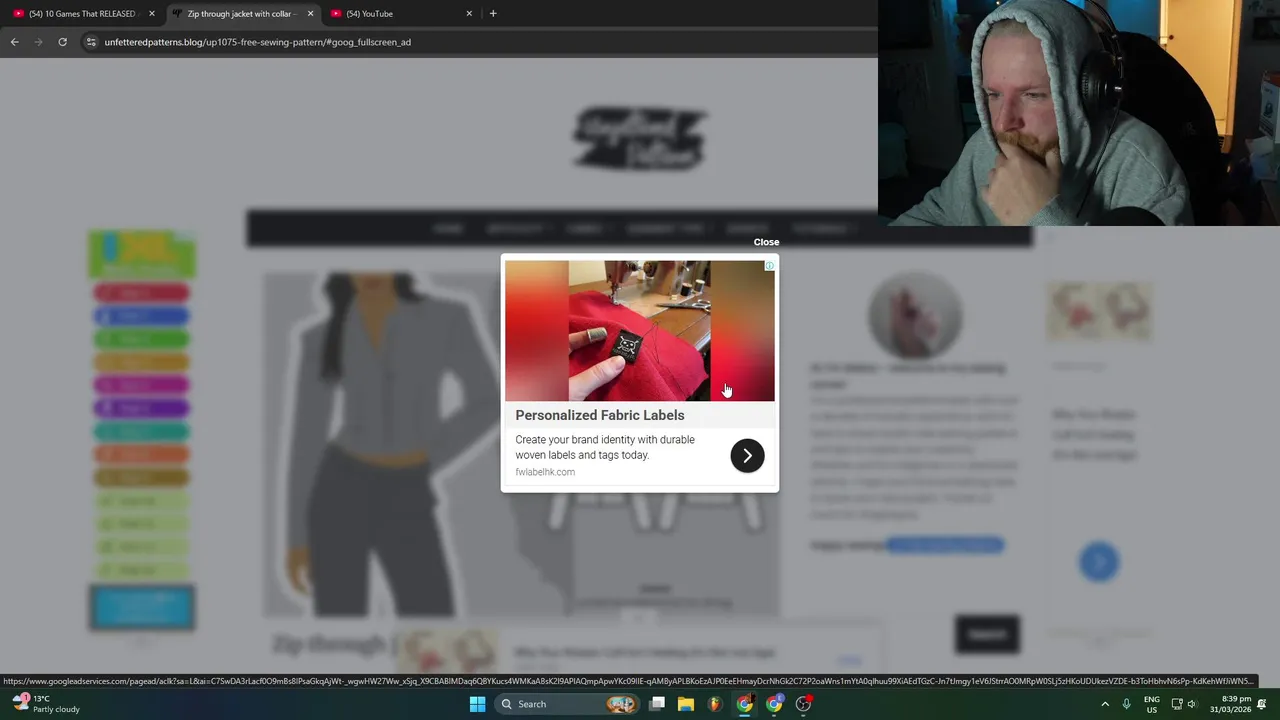Screen dimensions: 1280x720
Task: Go back in browser history
Action: click(14, 42)
